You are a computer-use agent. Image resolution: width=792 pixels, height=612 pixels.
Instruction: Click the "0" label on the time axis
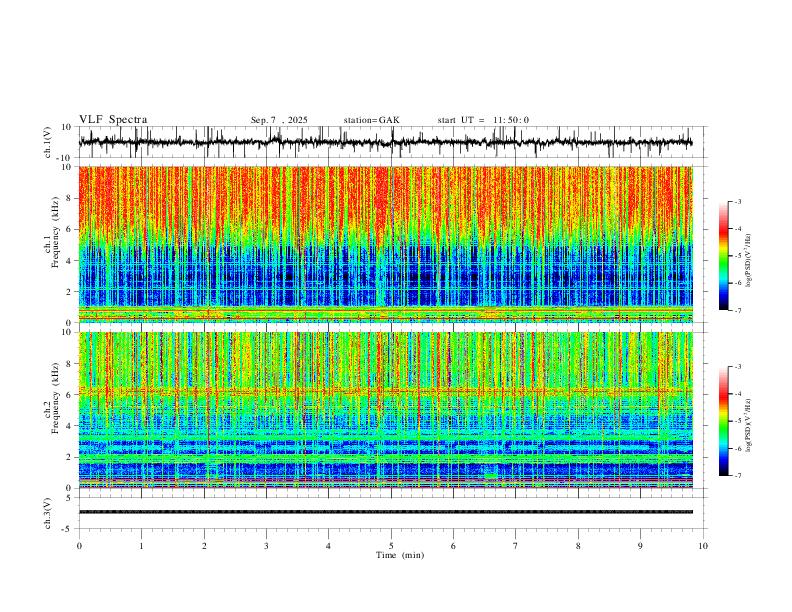coord(79,546)
